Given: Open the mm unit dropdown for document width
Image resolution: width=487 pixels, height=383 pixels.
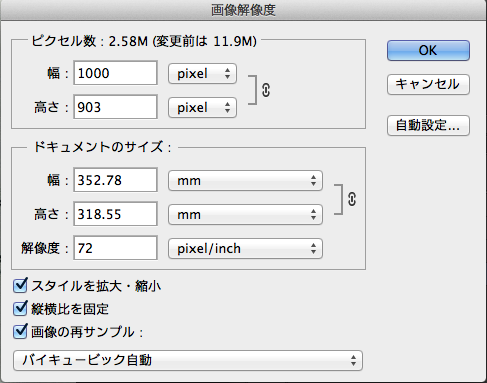Looking at the screenshot, I should (x=245, y=181).
